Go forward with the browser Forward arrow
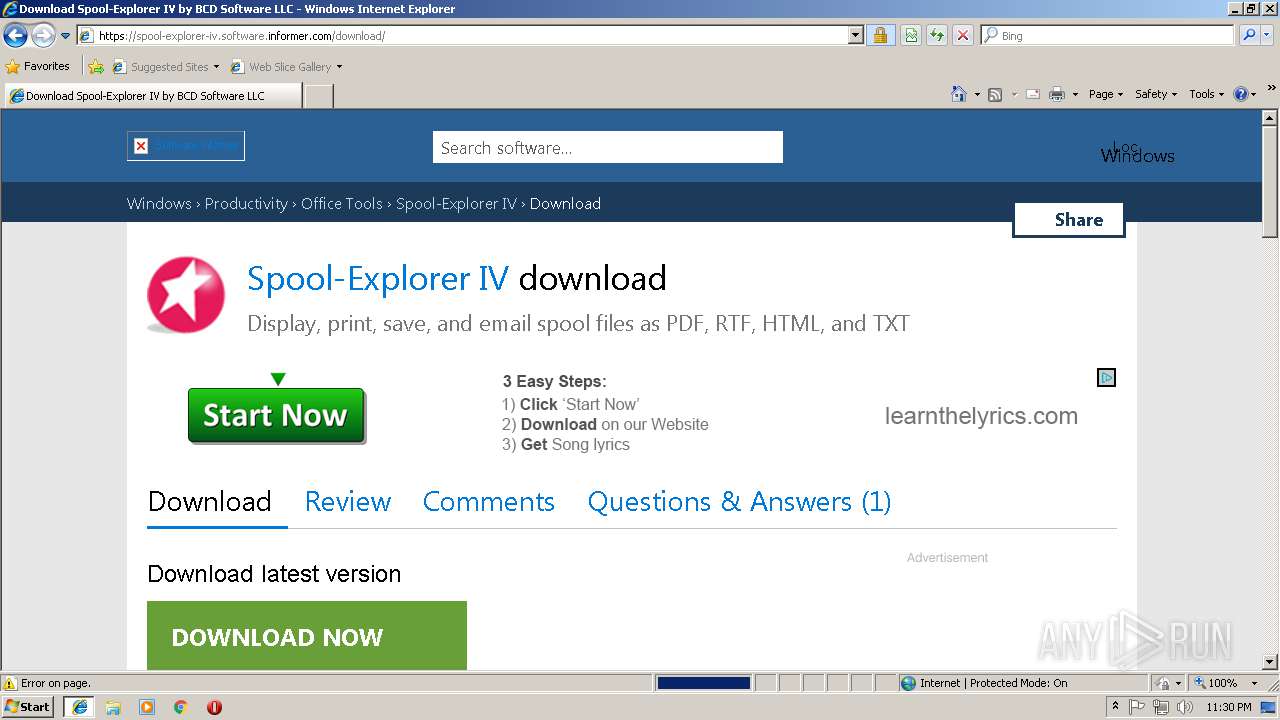The width and height of the screenshot is (1280, 720). point(43,36)
